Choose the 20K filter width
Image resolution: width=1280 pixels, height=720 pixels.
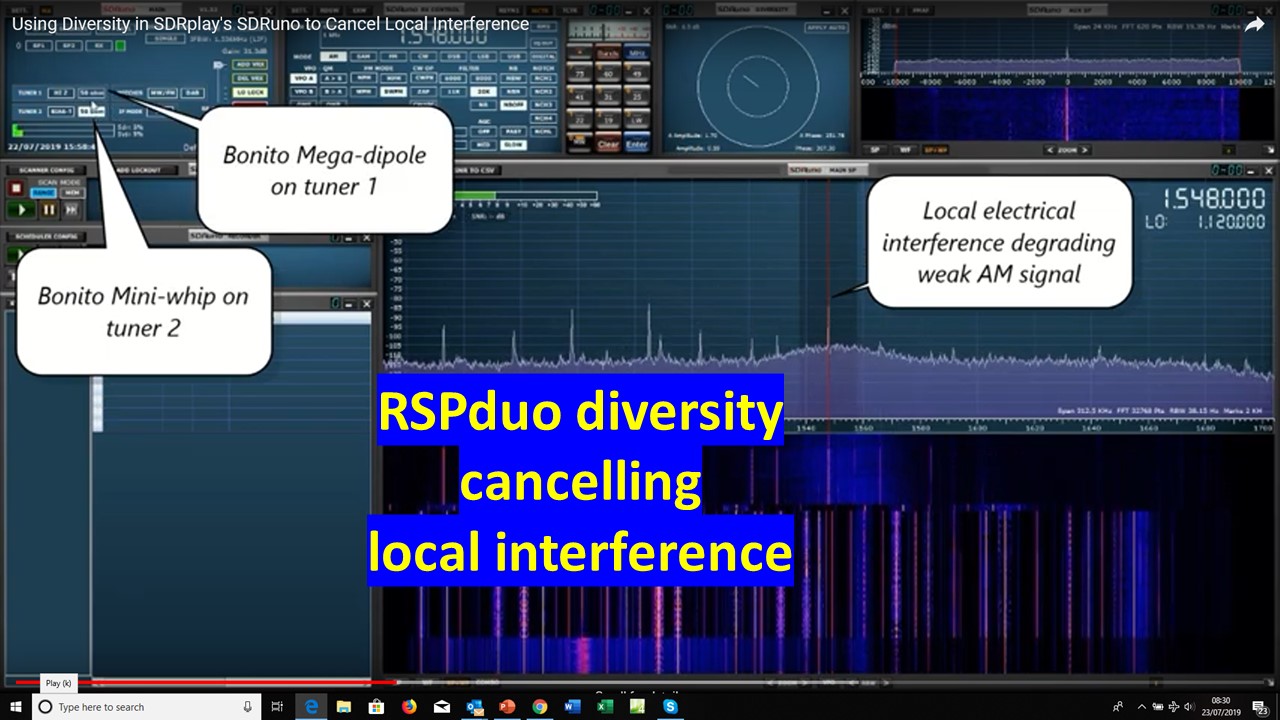pyautogui.click(x=483, y=92)
